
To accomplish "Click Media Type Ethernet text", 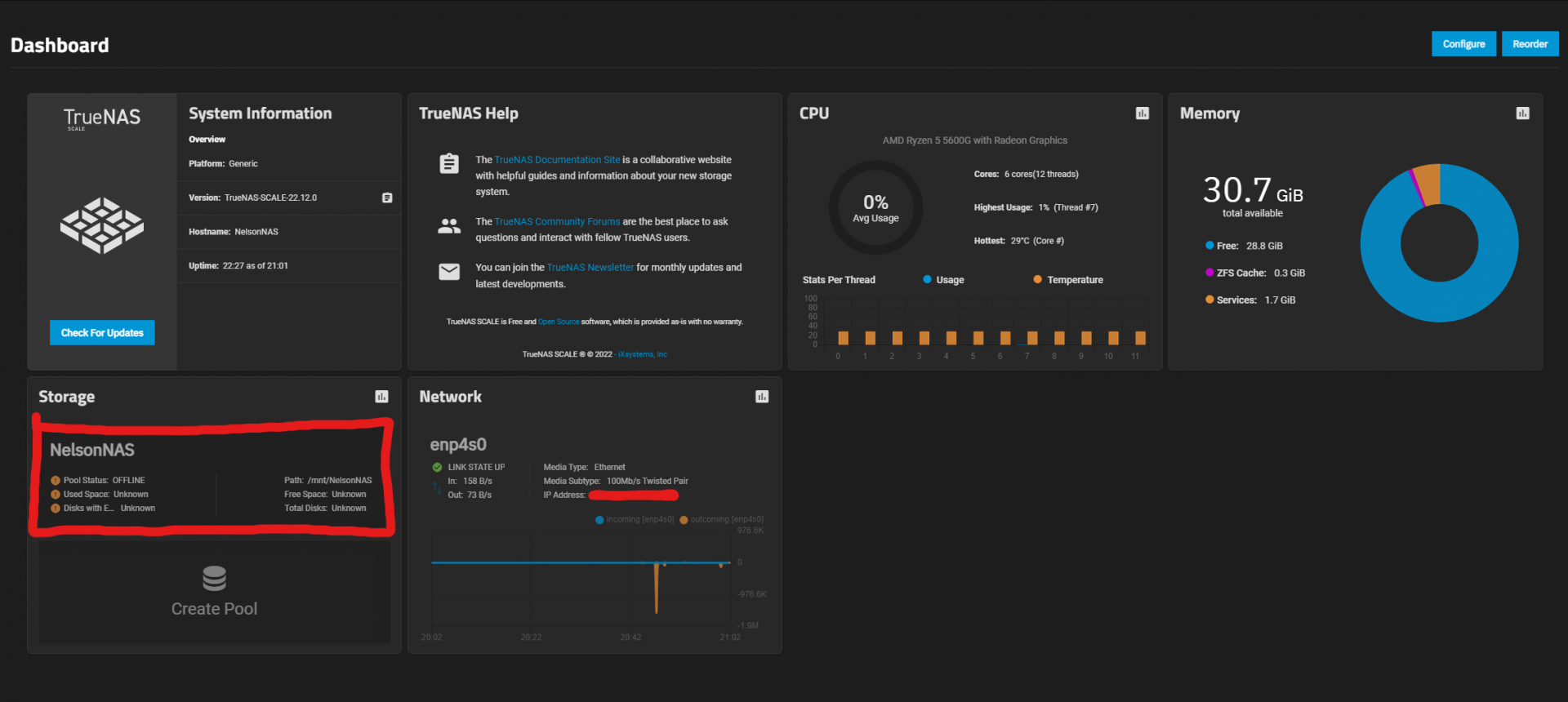I will (x=584, y=468).
